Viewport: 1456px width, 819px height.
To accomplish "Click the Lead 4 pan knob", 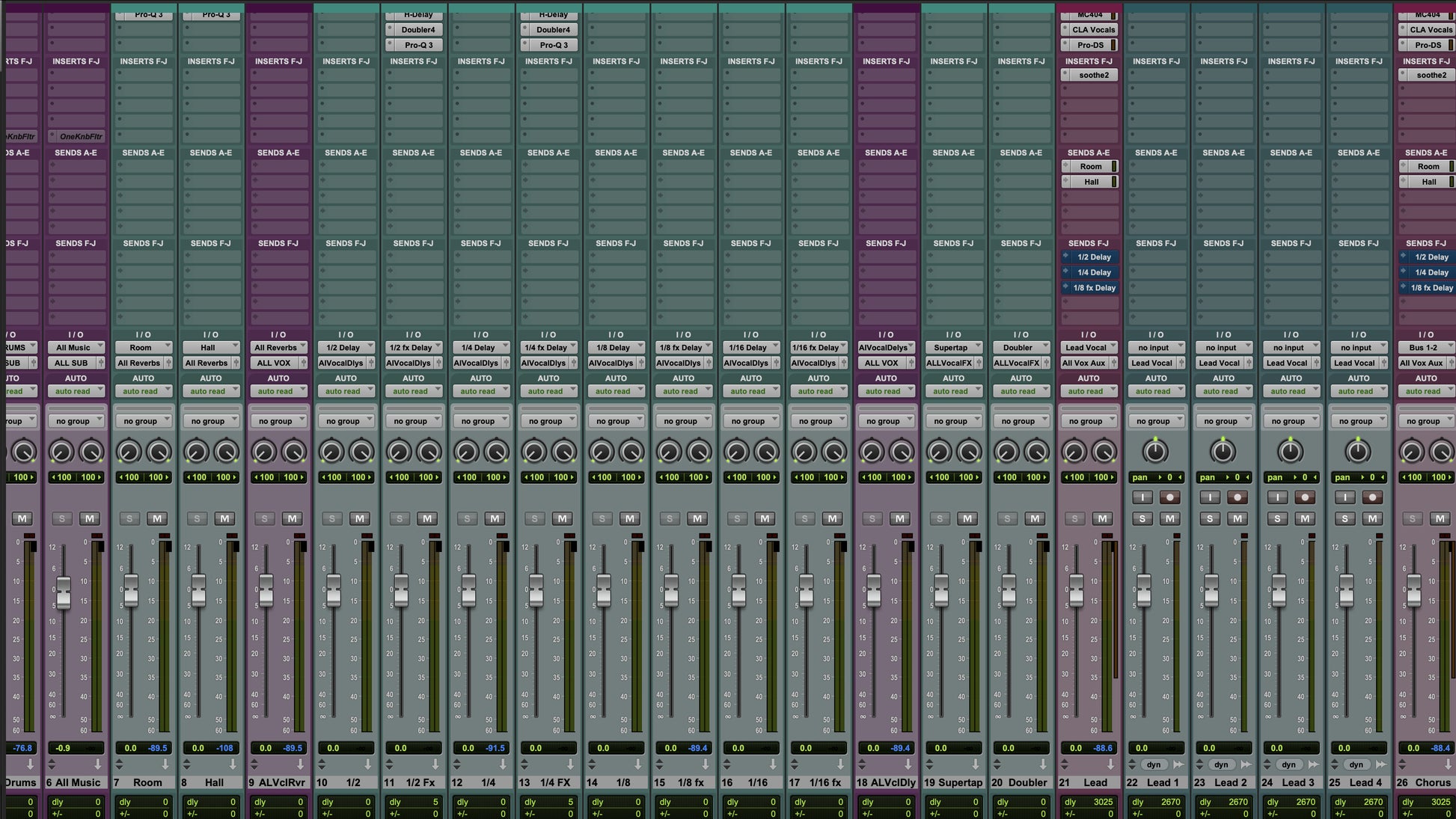I will tap(1357, 451).
